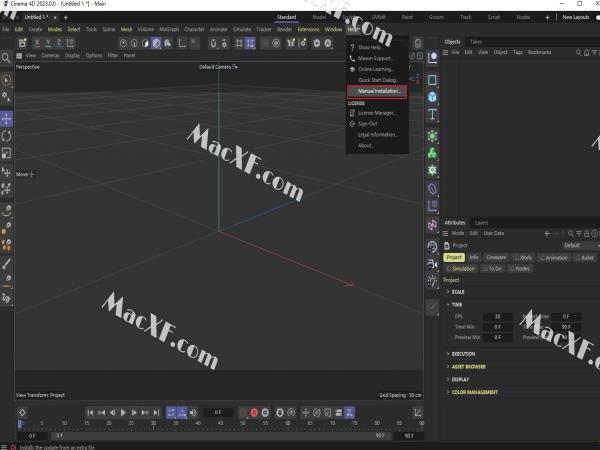Toggle sound speaker icon in timeline

tap(193, 412)
